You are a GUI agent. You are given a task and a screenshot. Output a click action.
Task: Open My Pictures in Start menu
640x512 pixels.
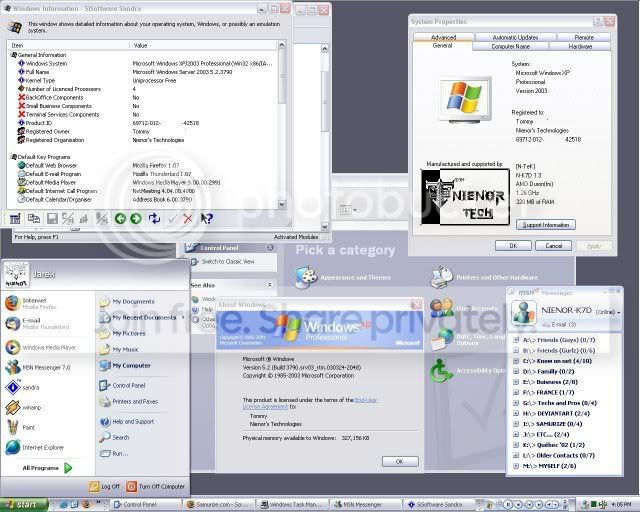pyautogui.click(x=122, y=334)
